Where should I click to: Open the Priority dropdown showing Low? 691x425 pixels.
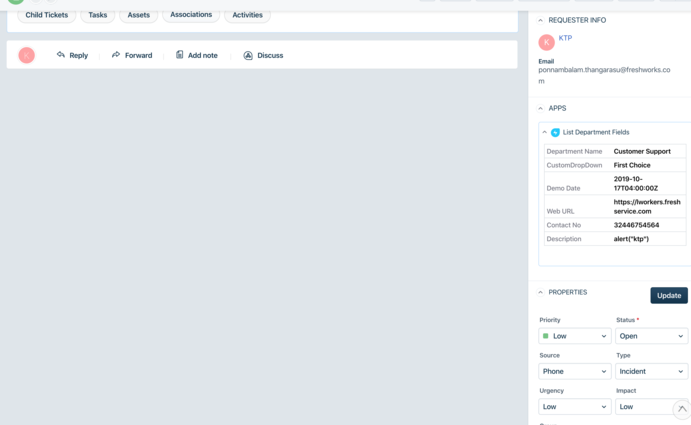point(575,336)
